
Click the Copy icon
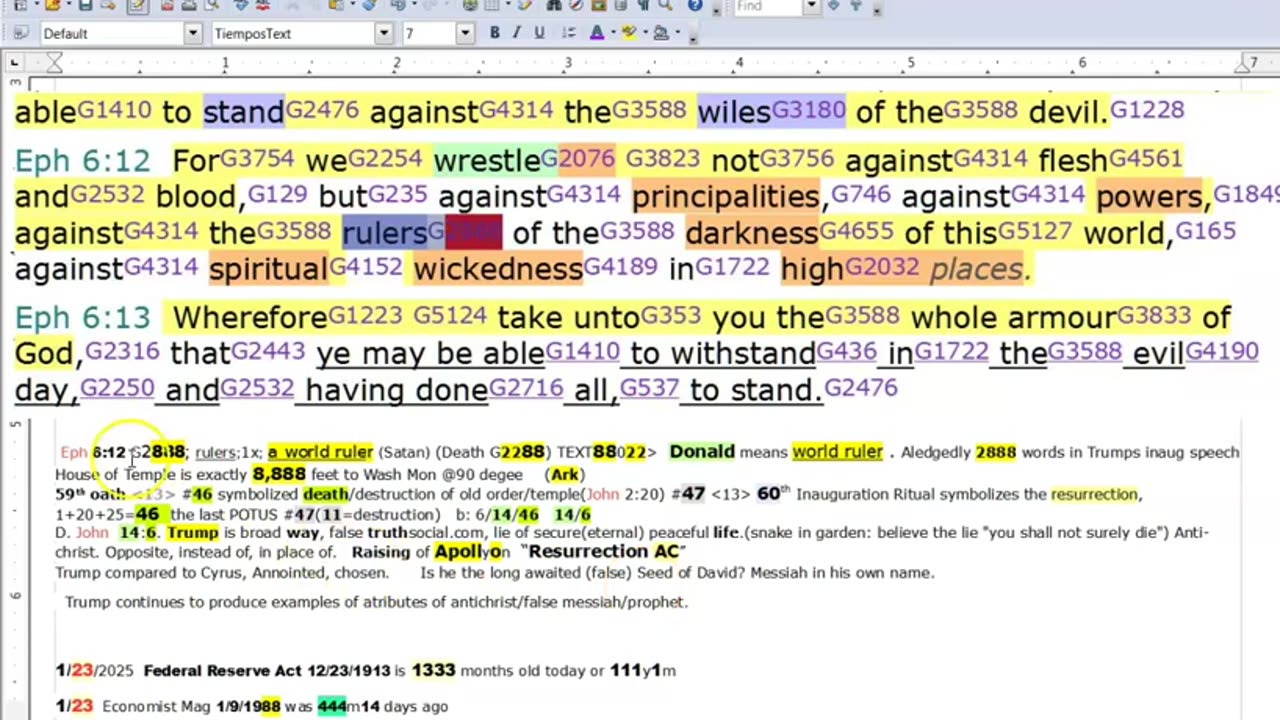click(313, 5)
